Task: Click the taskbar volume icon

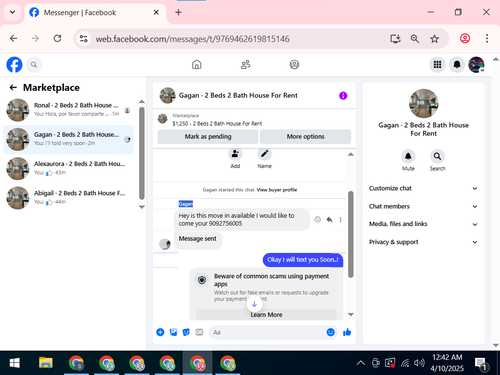Action: click(x=419, y=363)
